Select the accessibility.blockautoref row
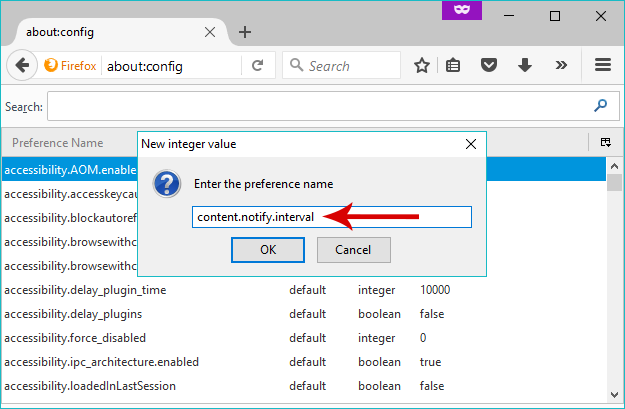Image resolution: width=625 pixels, height=409 pixels. pos(70,218)
